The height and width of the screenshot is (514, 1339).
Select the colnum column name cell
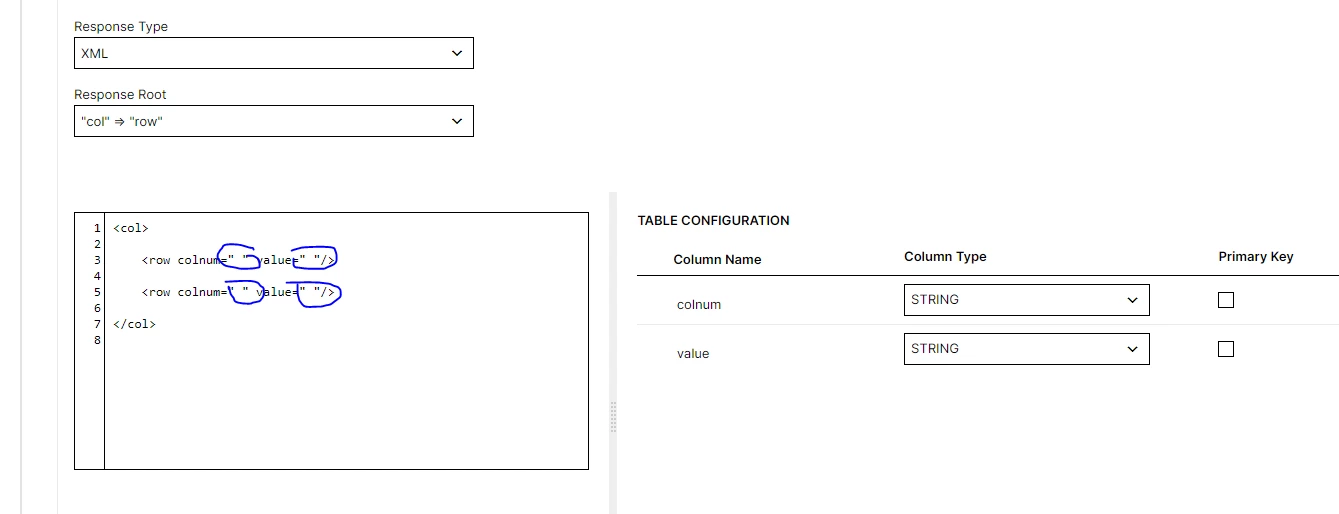click(x=699, y=305)
